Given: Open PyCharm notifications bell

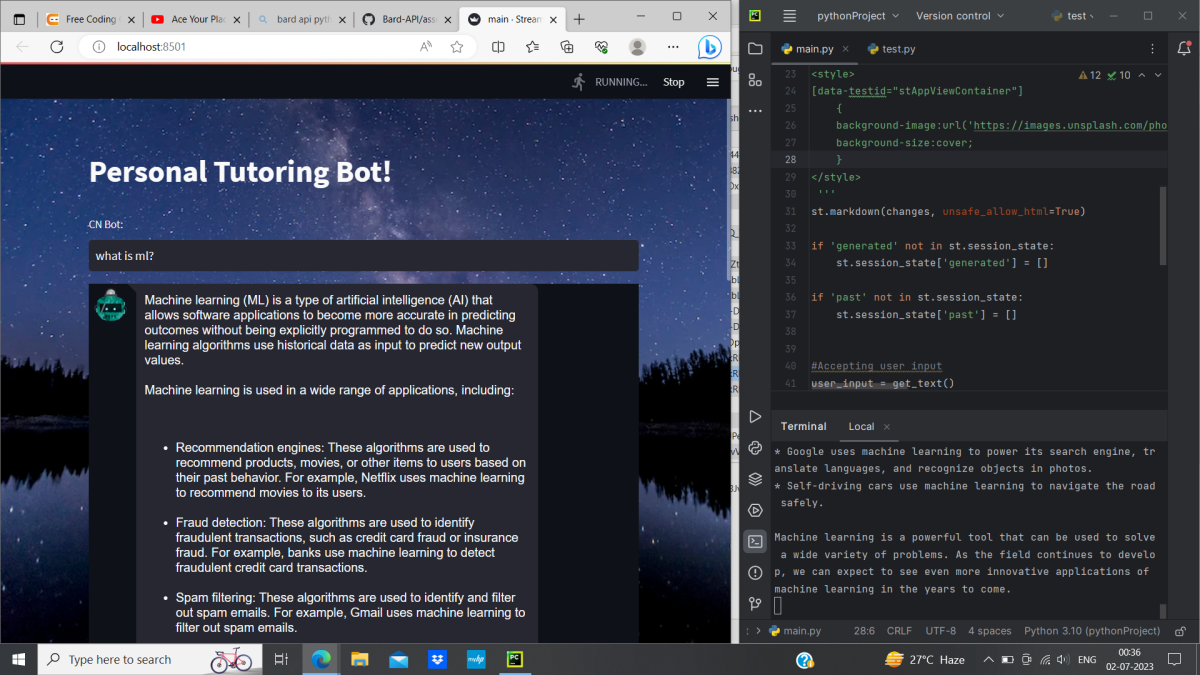Looking at the screenshot, I should [1183, 48].
